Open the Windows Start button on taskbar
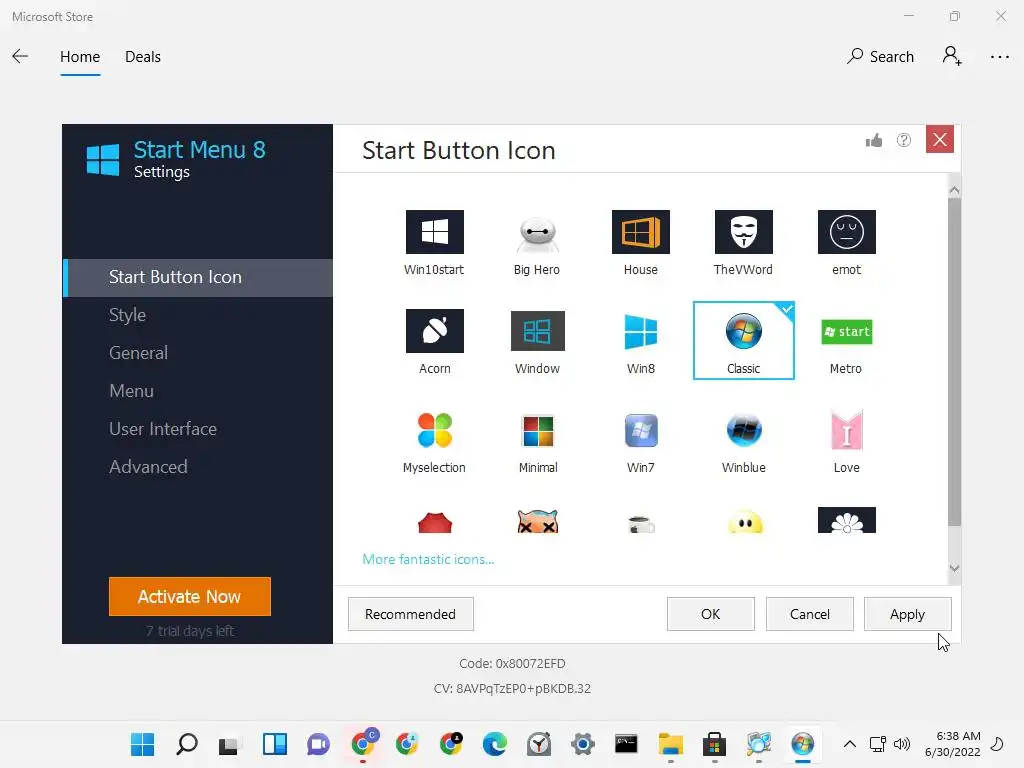Image resolution: width=1024 pixels, height=768 pixels. 142,744
